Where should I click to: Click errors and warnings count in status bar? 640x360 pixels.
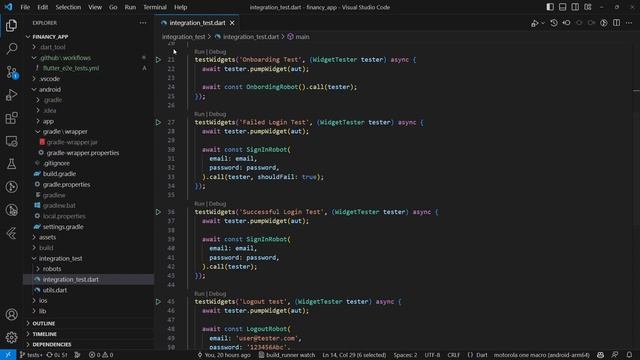point(101,355)
